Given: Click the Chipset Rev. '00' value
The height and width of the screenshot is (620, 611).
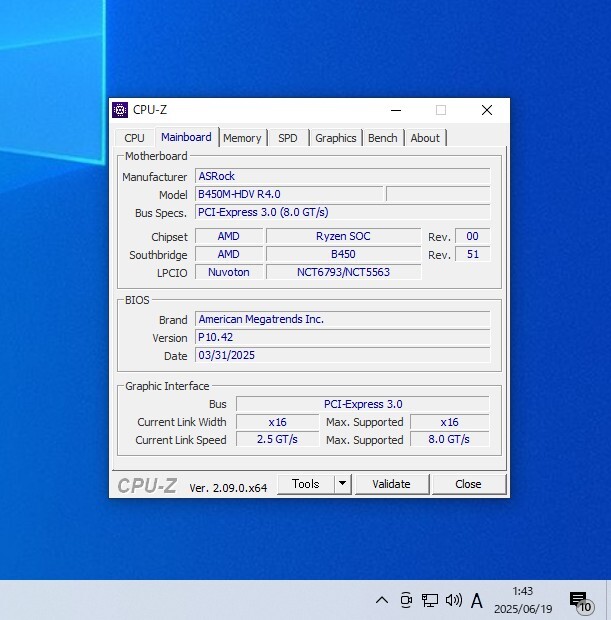Looking at the screenshot, I should (x=473, y=236).
